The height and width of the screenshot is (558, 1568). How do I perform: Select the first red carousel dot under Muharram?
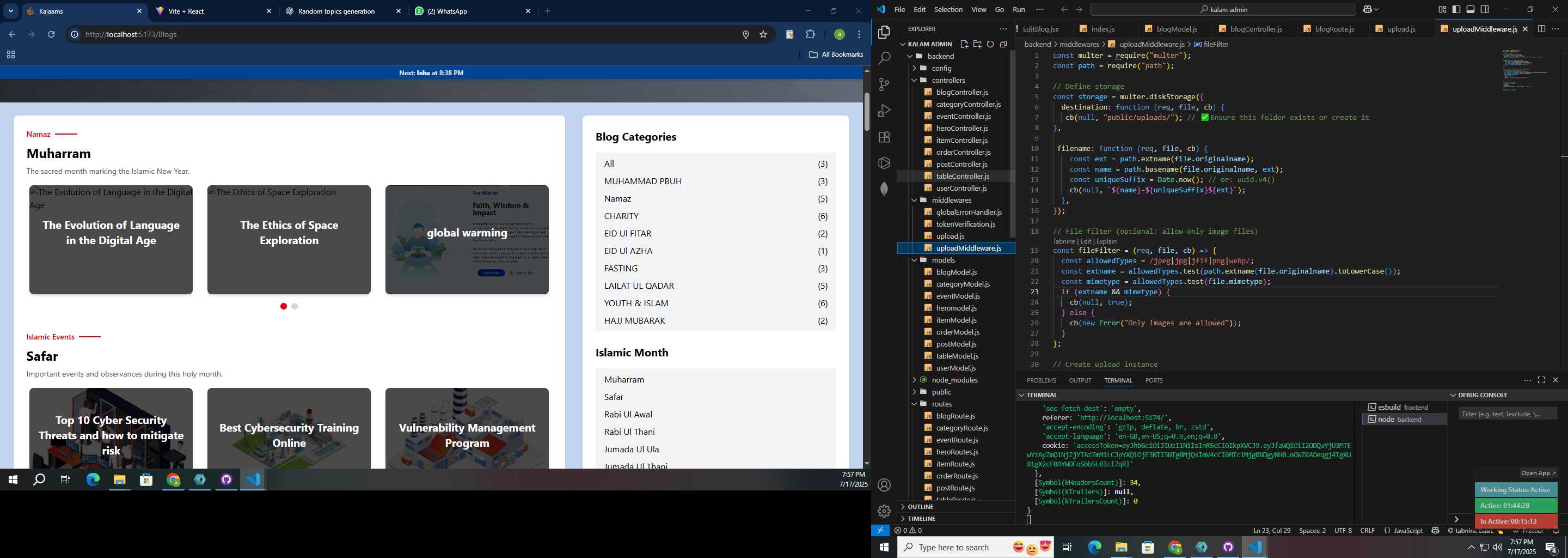(x=284, y=306)
